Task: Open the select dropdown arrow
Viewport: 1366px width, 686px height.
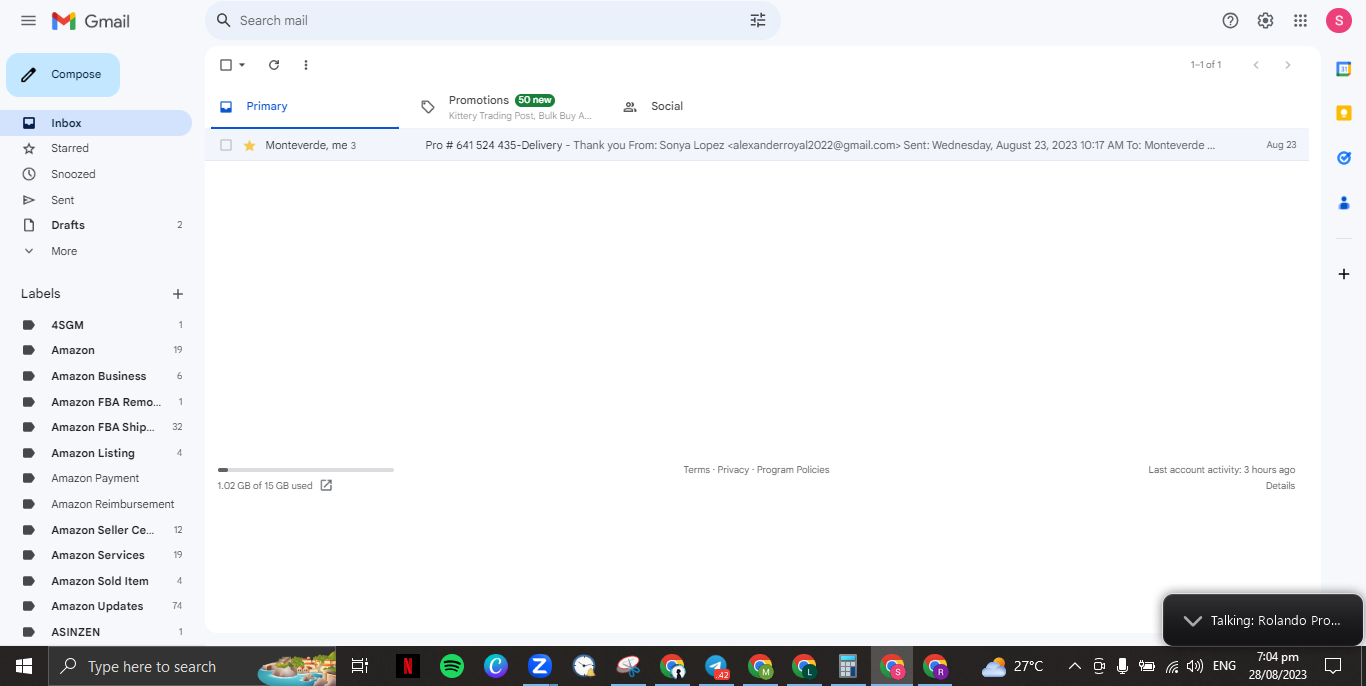Action: [242, 65]
